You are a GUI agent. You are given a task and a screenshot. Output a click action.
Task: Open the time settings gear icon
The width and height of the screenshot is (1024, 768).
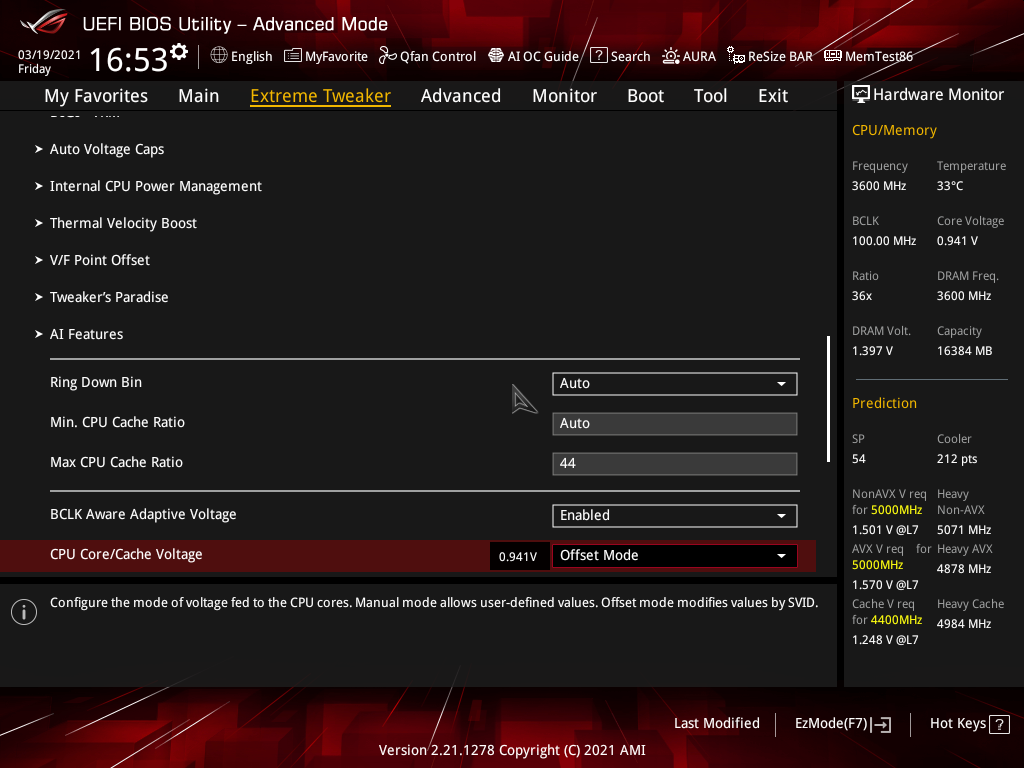(179, 52)
